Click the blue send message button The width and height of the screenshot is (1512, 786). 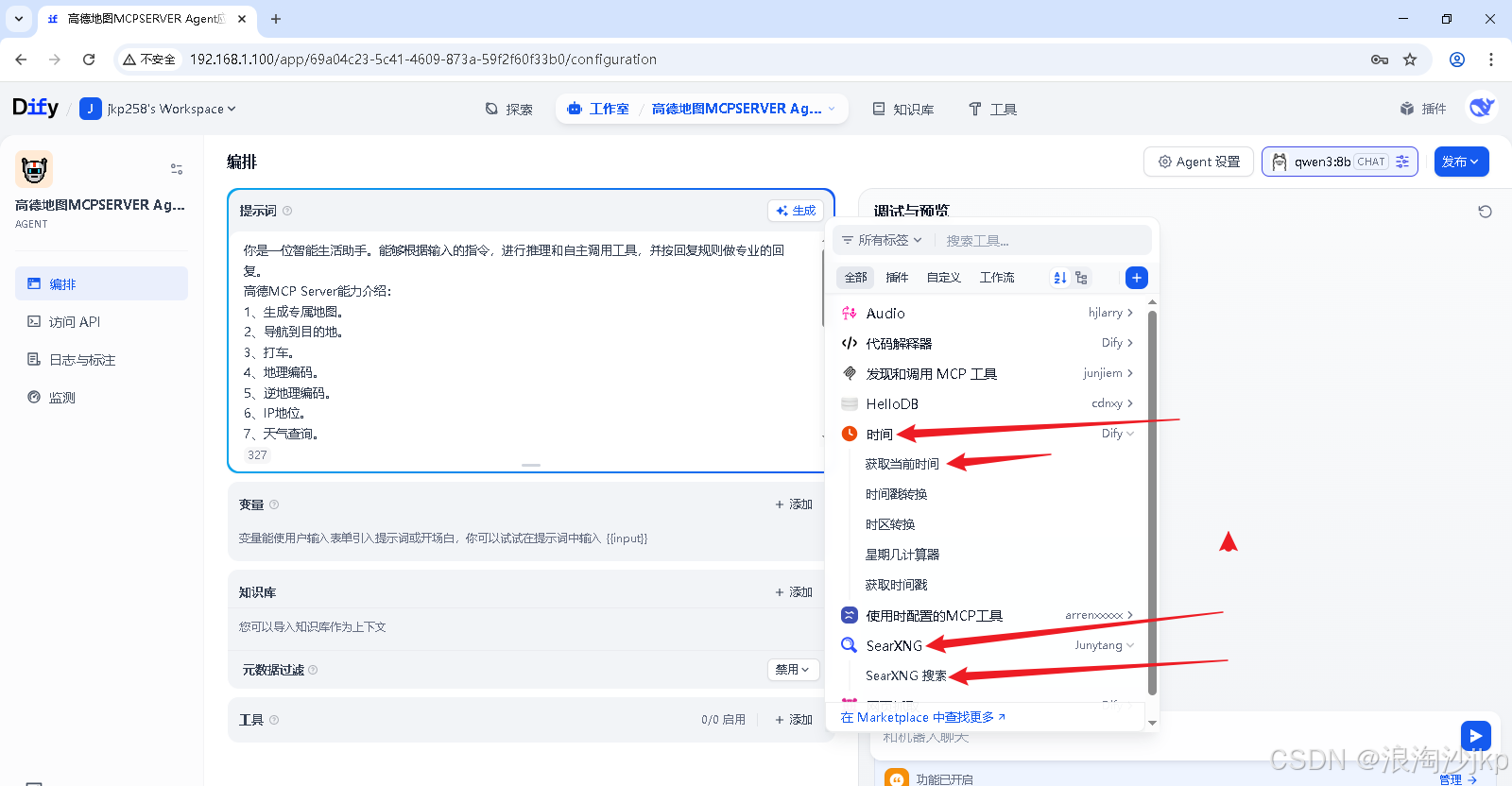[x=1475, y=735]
